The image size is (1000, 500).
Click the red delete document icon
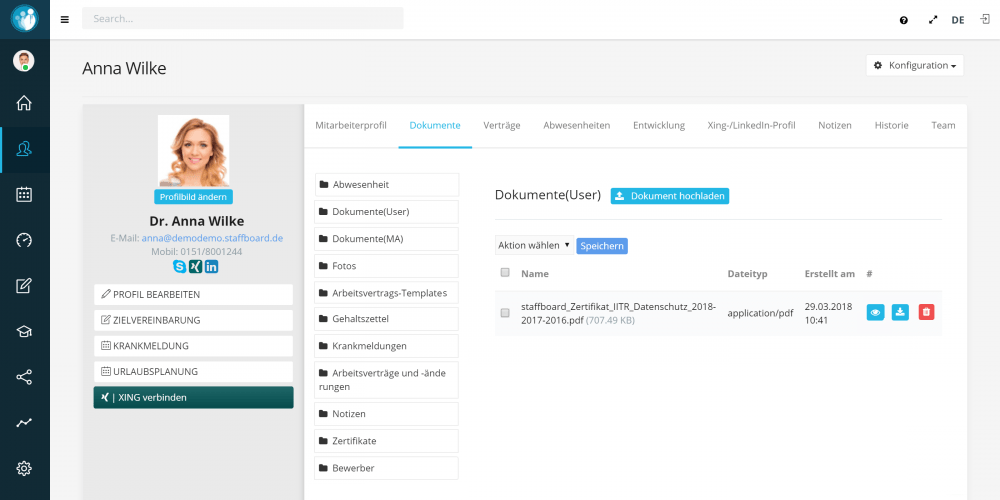click(926, 312)
